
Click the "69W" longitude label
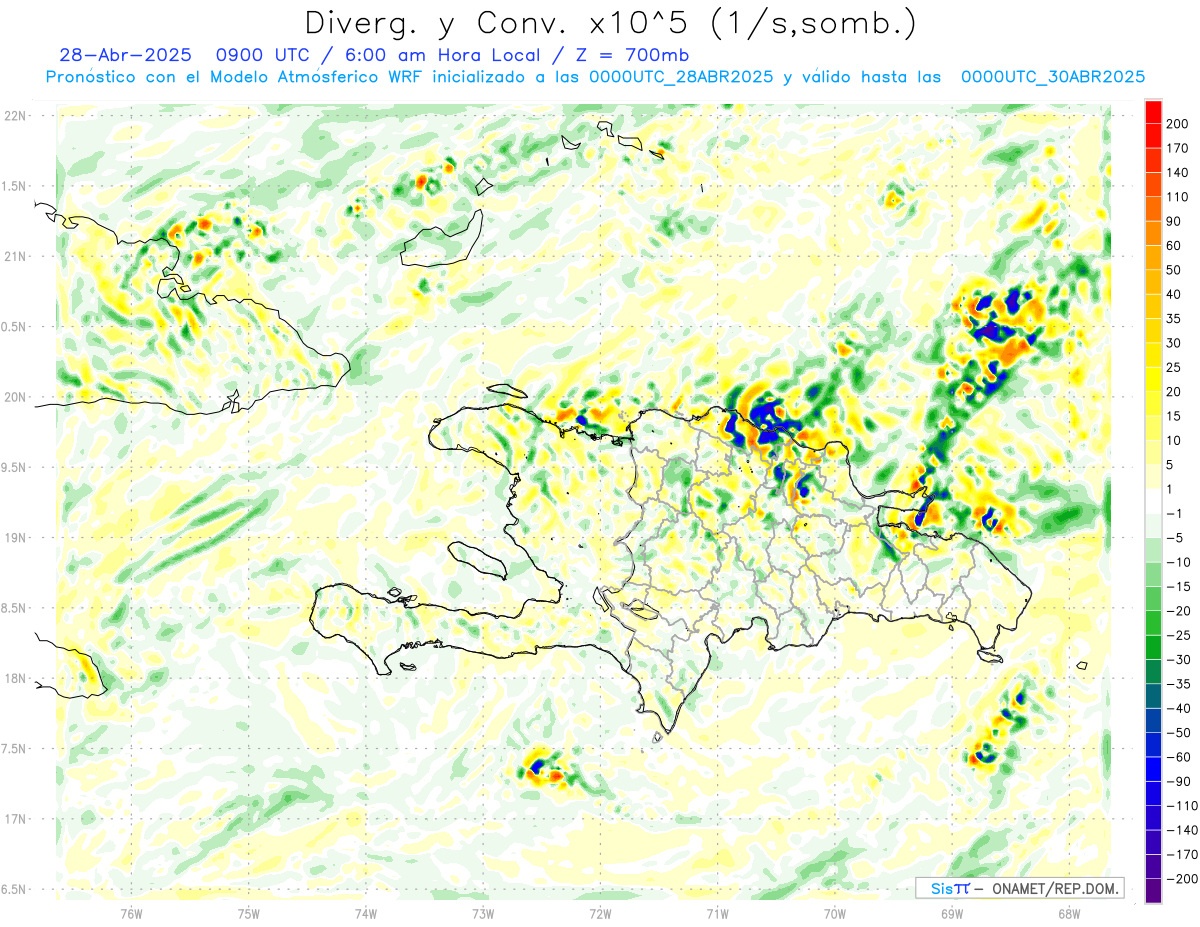click(951, 913)
